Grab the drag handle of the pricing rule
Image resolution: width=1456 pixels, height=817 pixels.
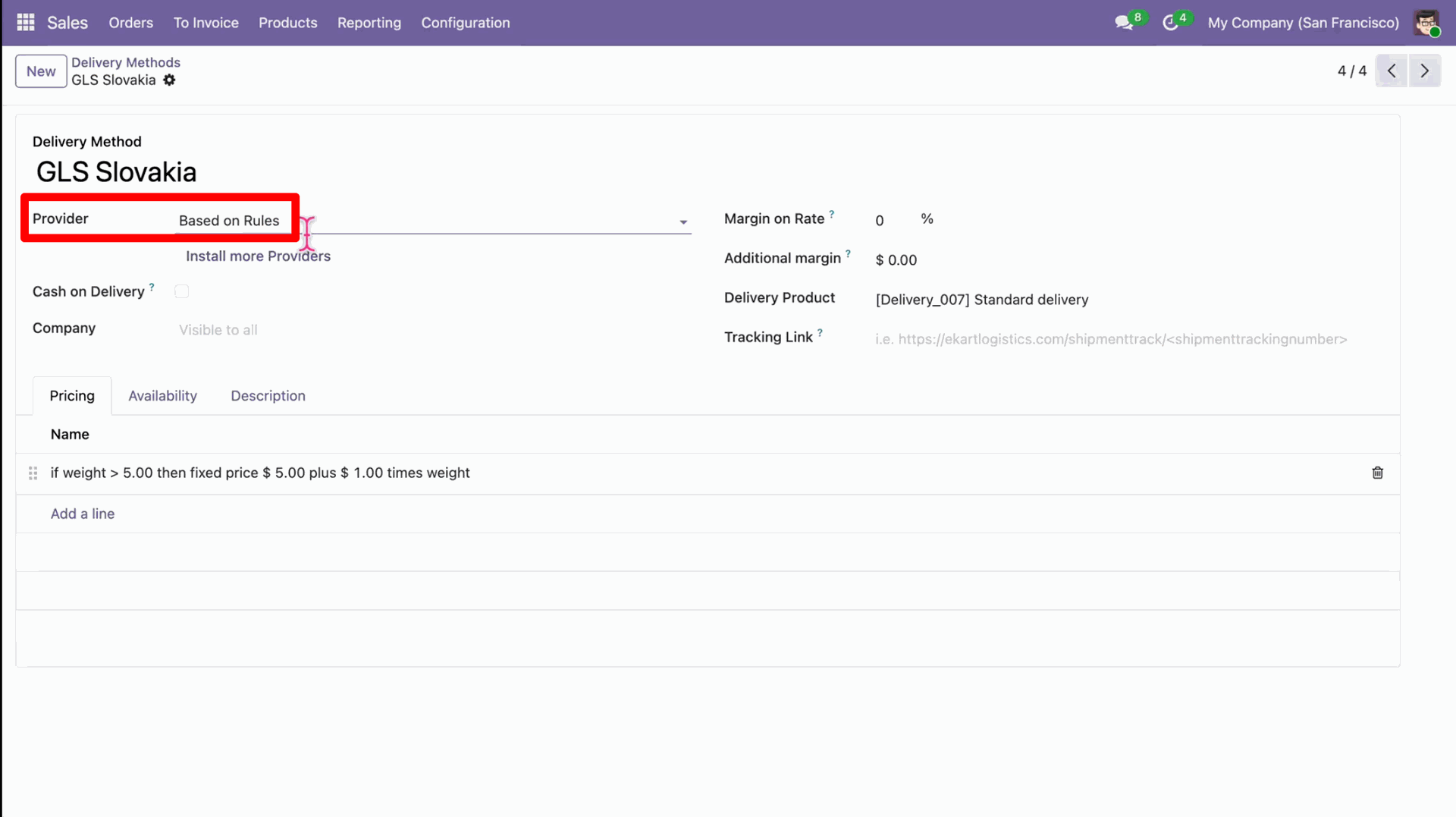33,473
